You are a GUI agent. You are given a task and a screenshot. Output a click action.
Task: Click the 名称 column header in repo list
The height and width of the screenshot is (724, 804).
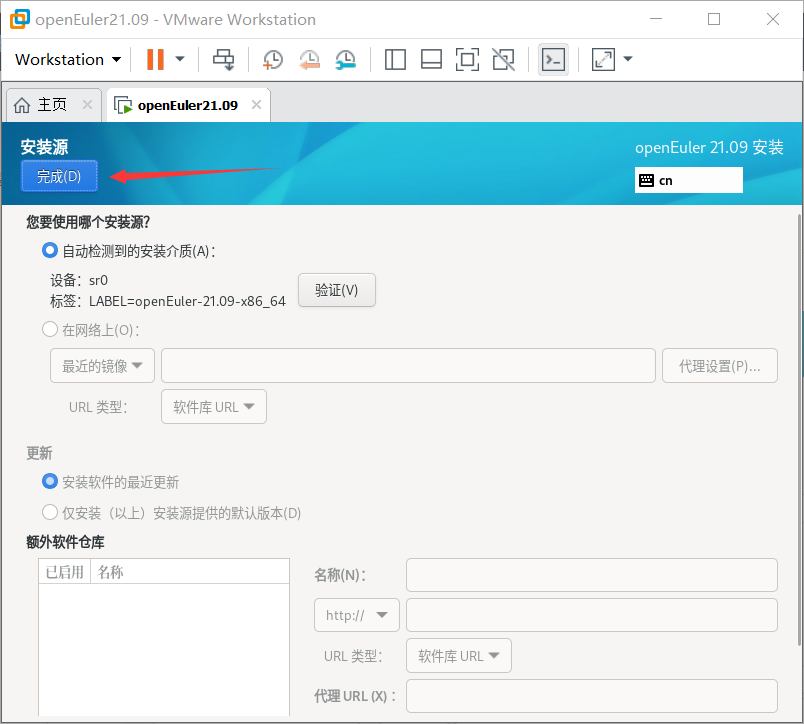pyautogui.click(x=190, y=572)
